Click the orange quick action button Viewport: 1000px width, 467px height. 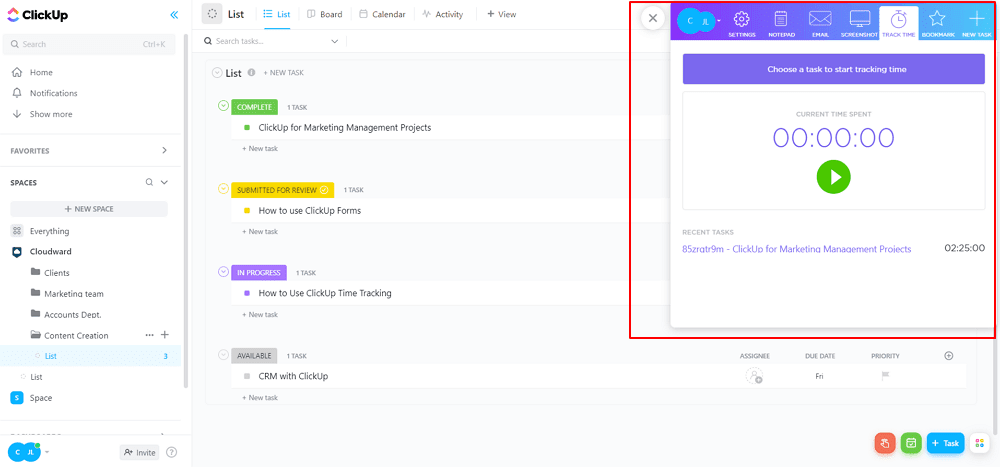pyautogui.click(x=885, y=443)
